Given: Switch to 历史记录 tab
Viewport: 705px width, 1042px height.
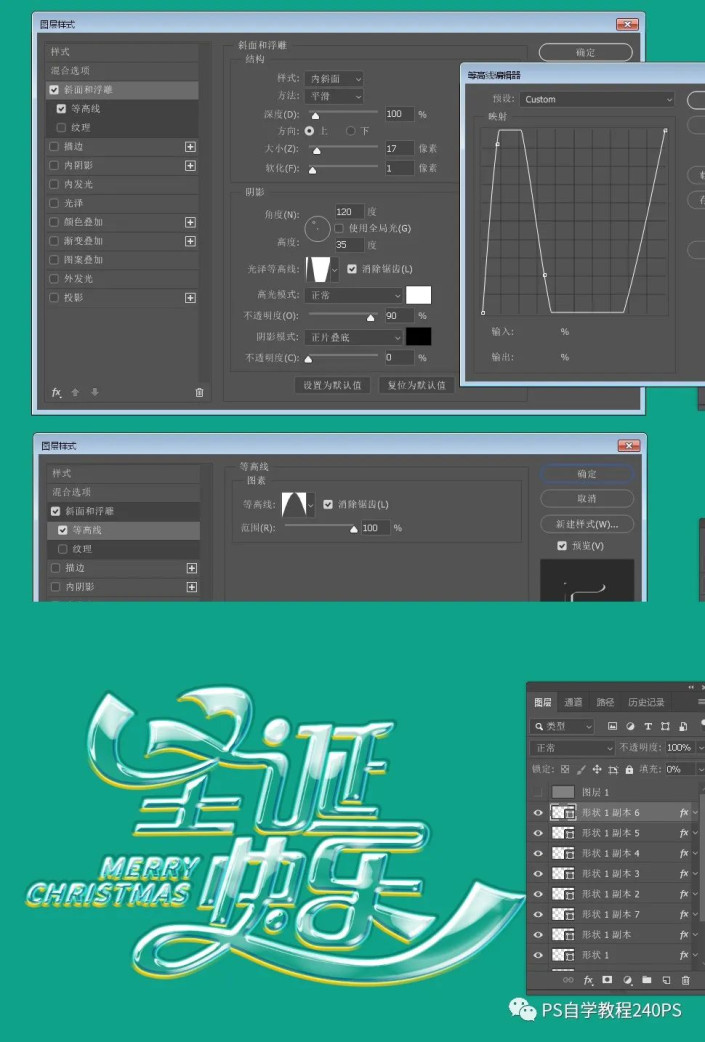Looking at the screenshot, I should point(646,702).
